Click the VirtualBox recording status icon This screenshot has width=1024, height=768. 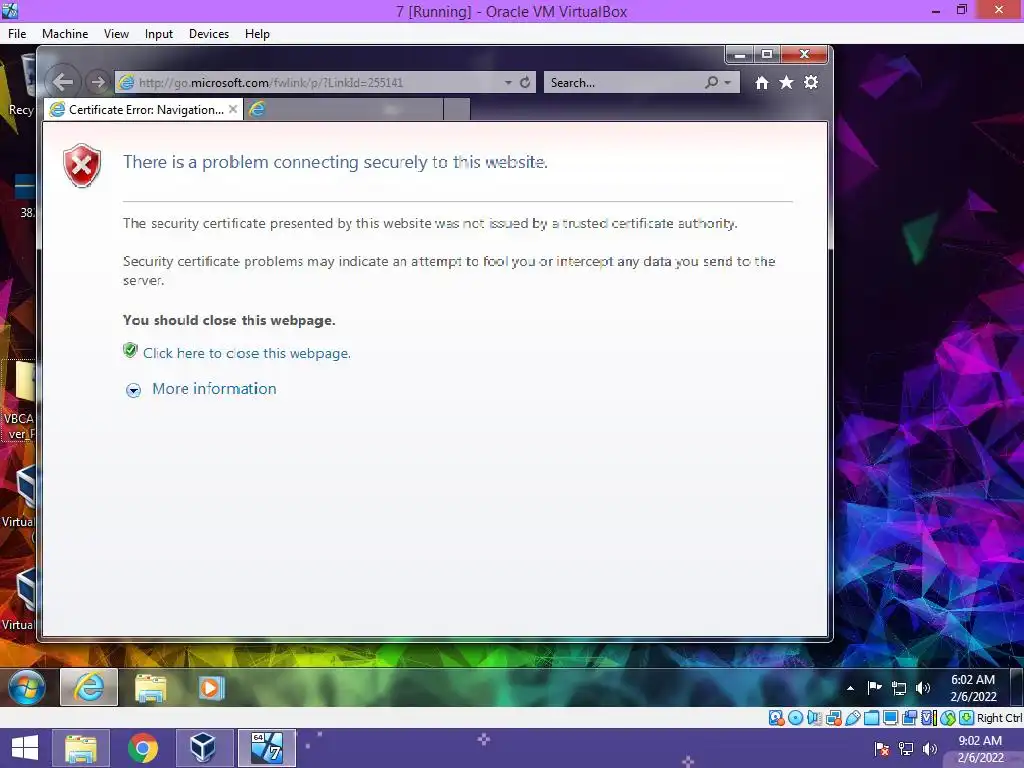(909, 718)
